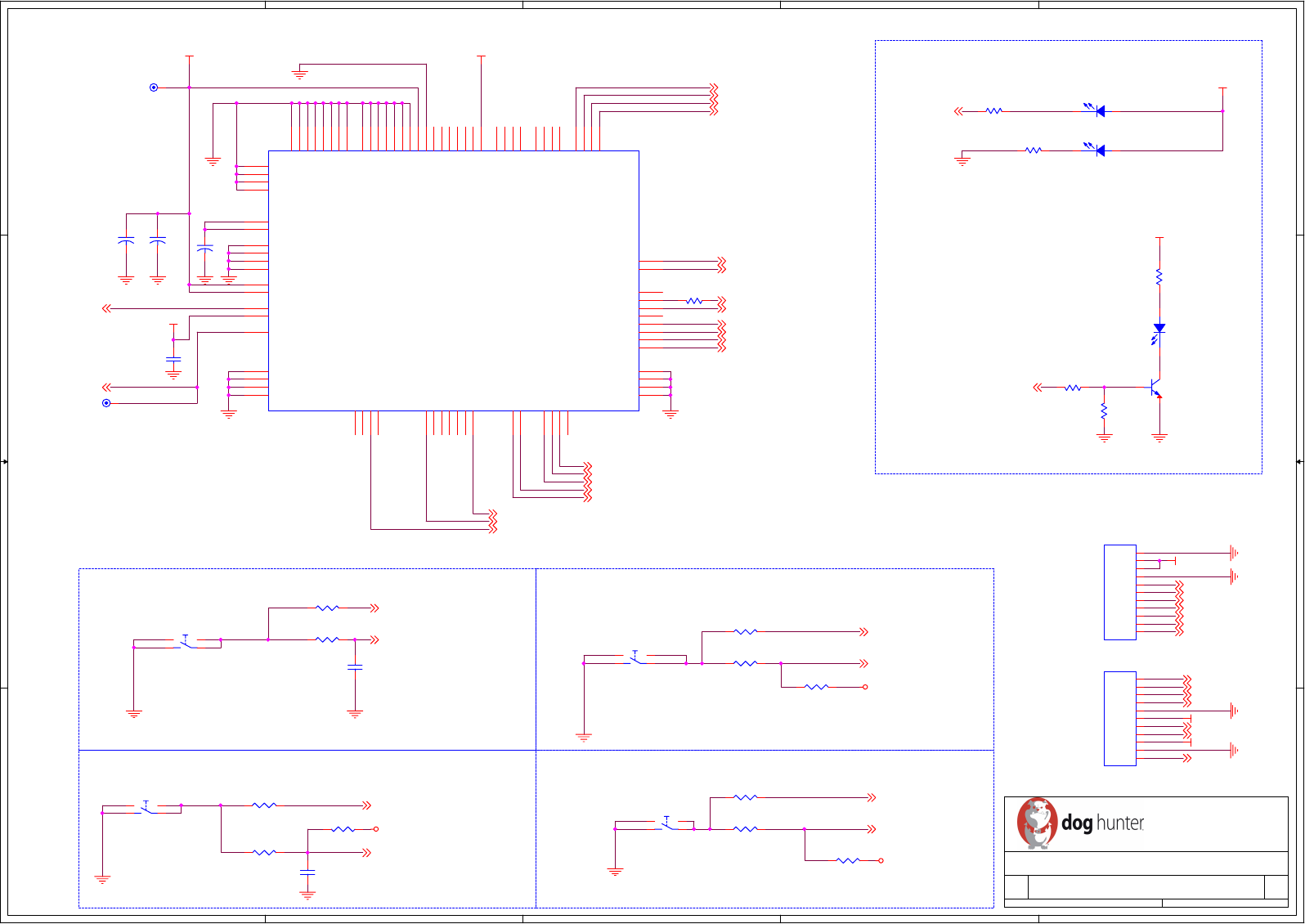Select the pull-down resistor at transistor base
The height and width of the screenshot is (924, 1305).
pos(1104,410)
